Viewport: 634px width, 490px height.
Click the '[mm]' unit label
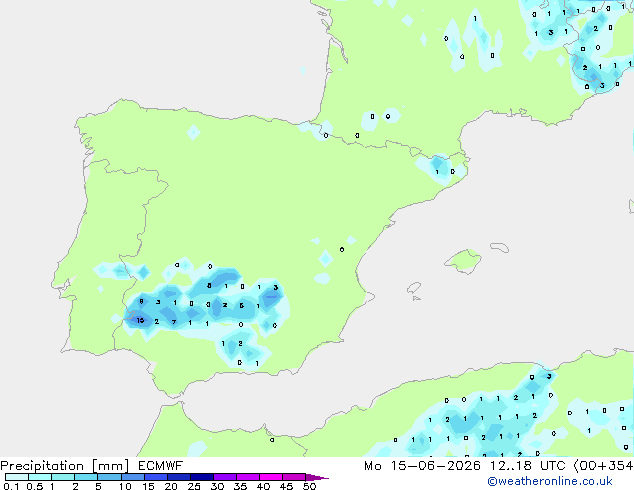pyautogui.click(x=110, y=466)
